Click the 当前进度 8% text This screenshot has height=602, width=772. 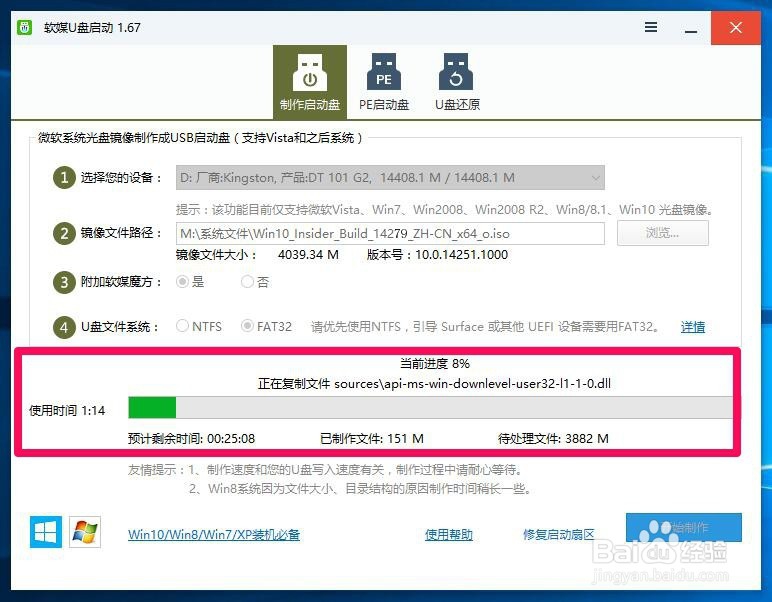434,364
